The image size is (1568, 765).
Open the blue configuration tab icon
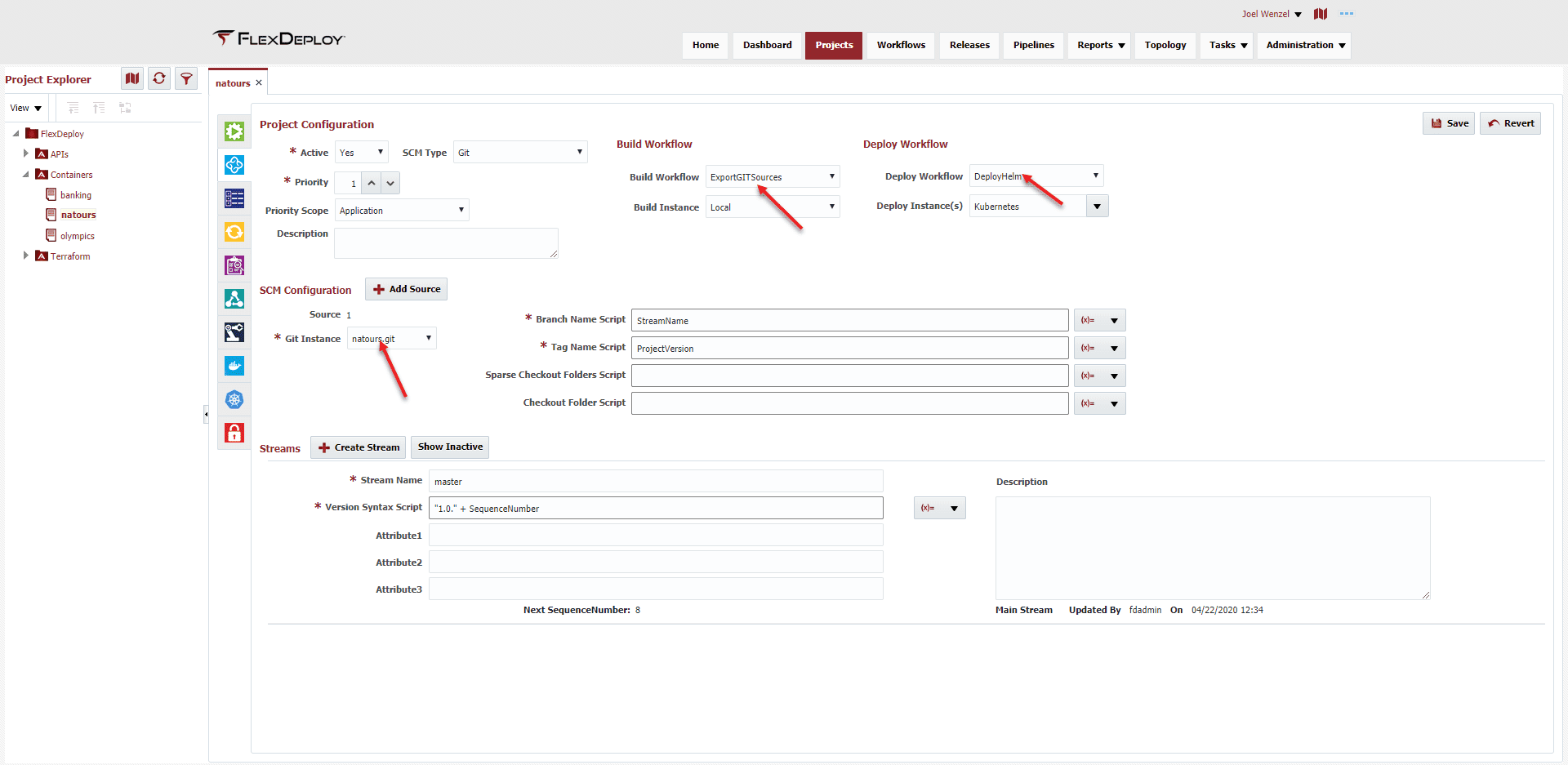(x=234, y=165)
